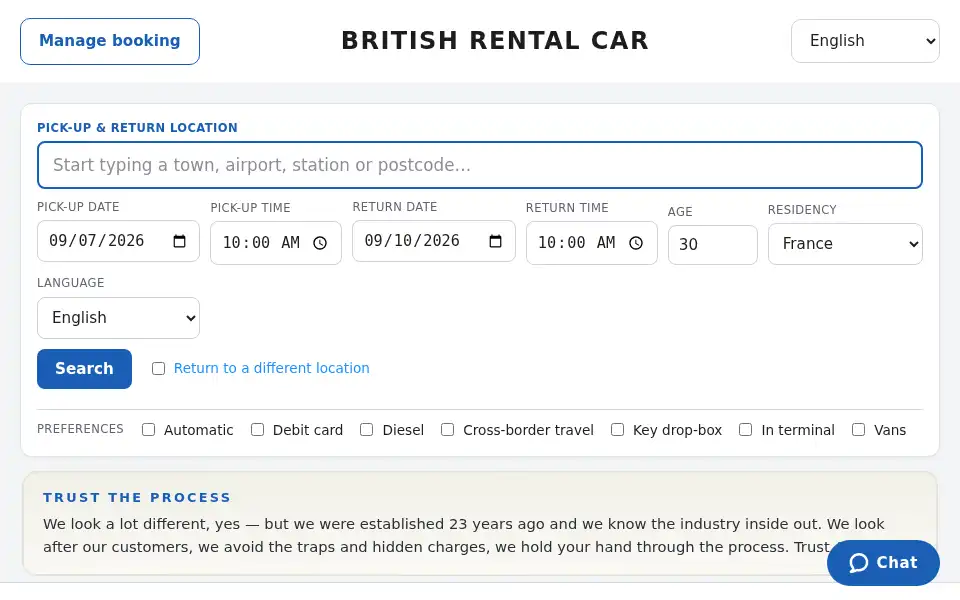Click the Vans label text
Viewport: 960px width, 600px height.
click(x=890, y=430)
